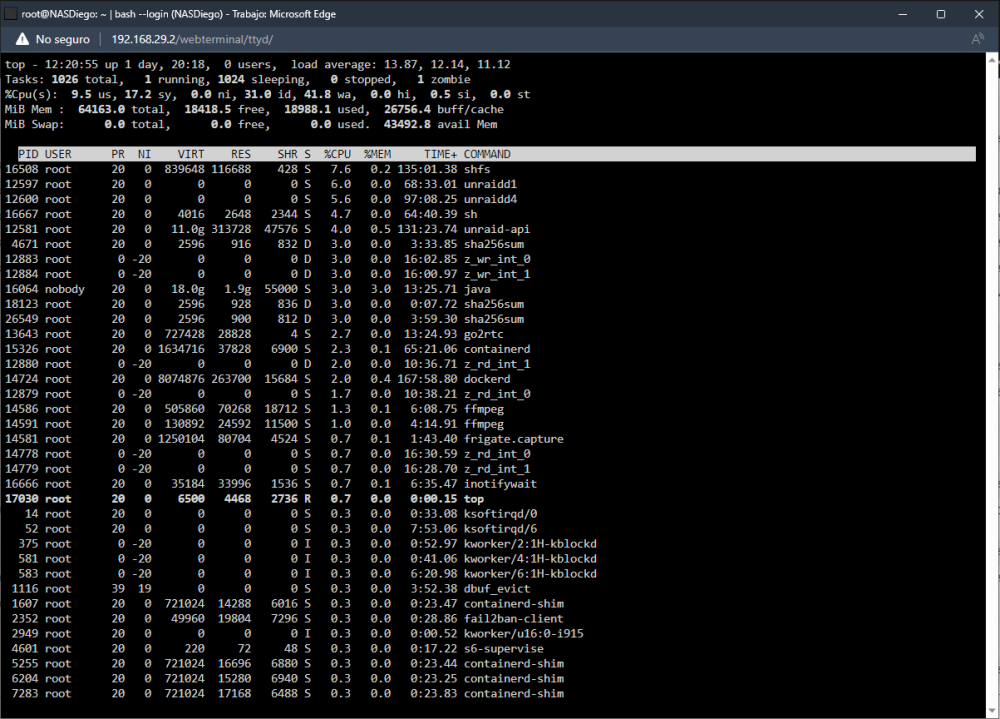This screenshot has width=1000, height=719.
Task: Click PID 4671 of sha256sum
Action: coord(25,244)
